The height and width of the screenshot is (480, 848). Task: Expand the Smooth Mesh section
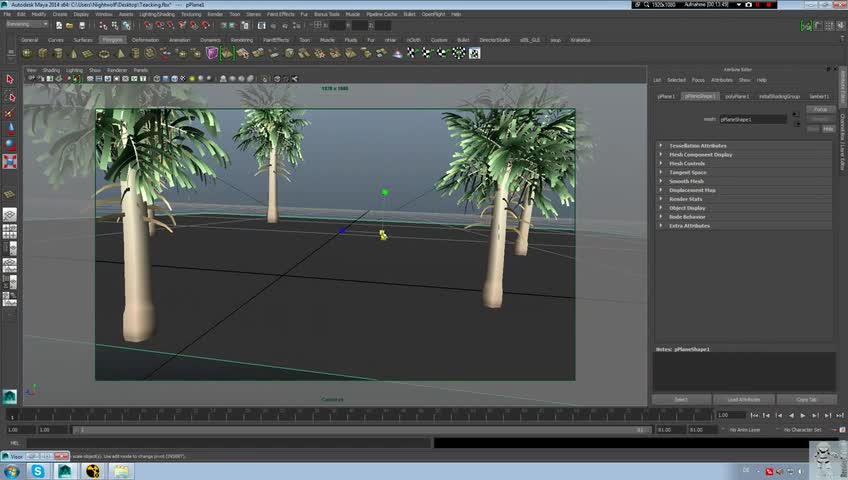pyautogui.click(x=687, y=181)
